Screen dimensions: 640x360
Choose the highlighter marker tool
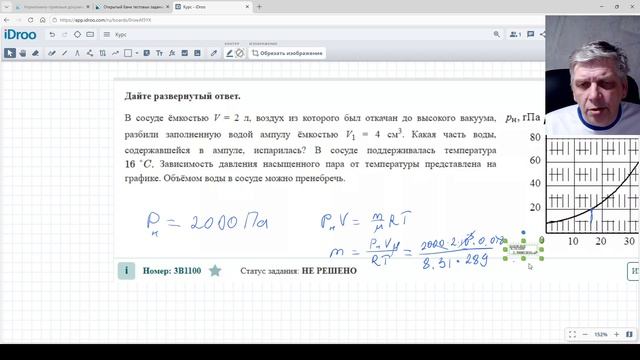(x=51, y=53)
